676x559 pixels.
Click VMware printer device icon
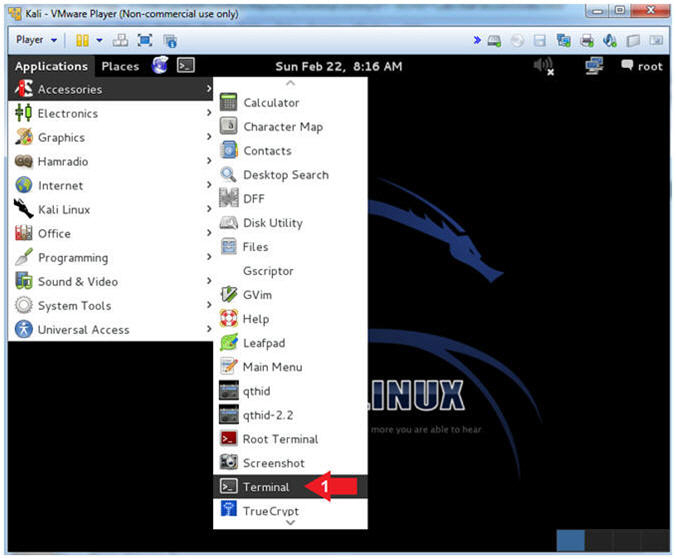tap(587, 41)
